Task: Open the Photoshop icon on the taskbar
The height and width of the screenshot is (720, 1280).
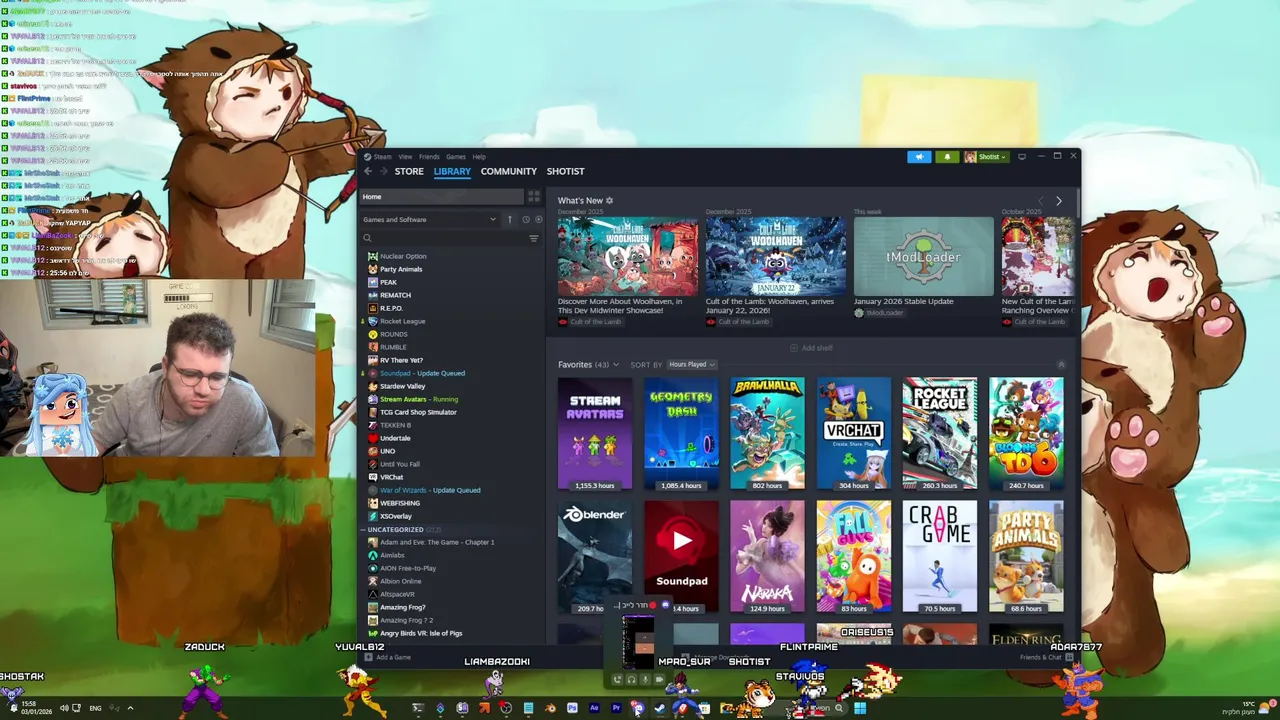Action: coord(572,708)
